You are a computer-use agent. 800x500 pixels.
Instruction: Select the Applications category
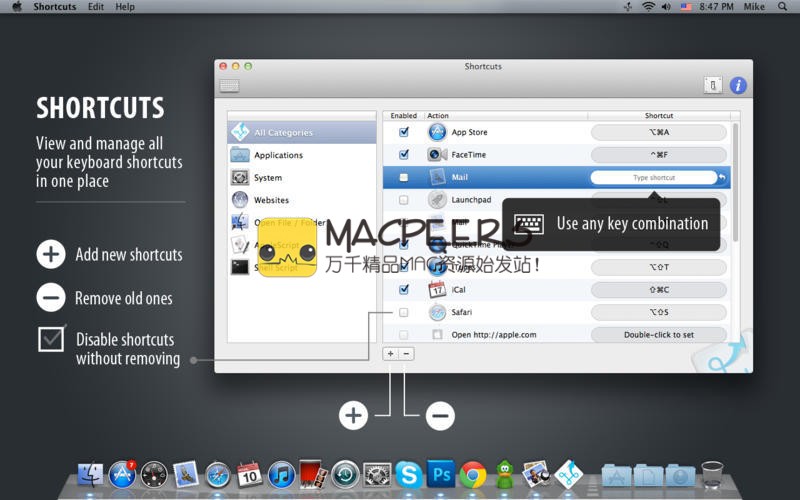click(x=278, y=155)
